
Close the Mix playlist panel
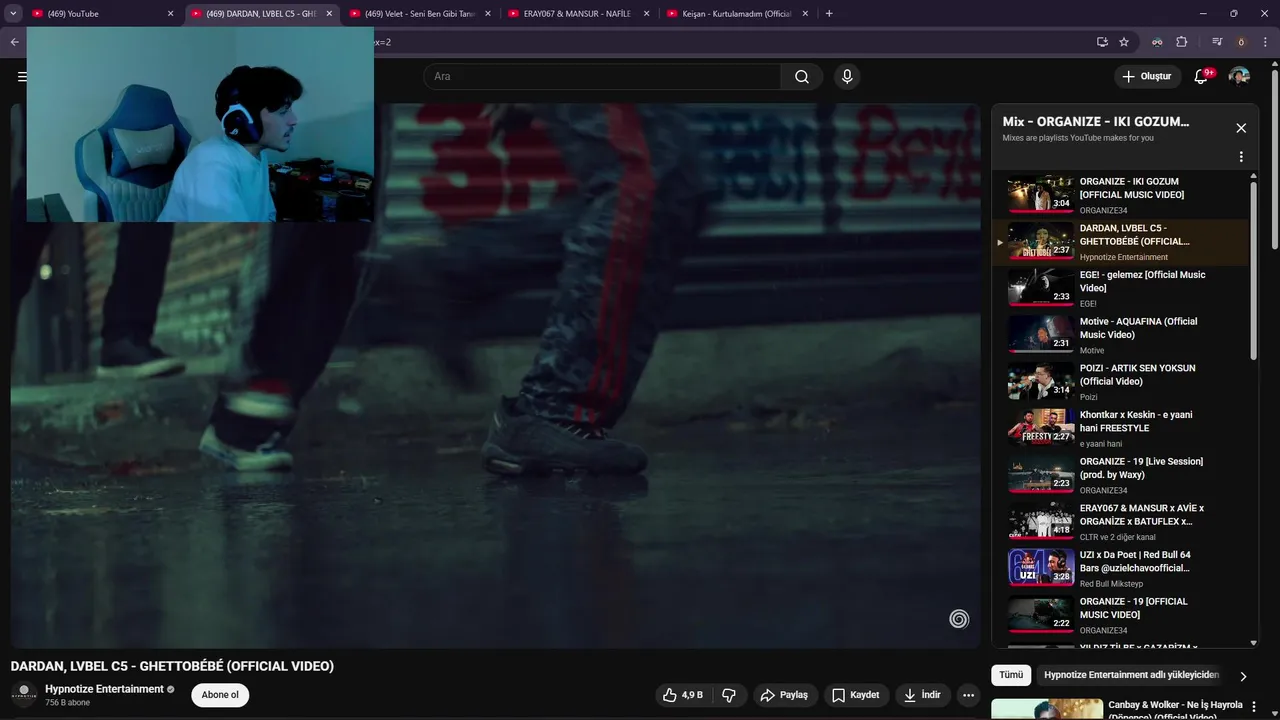point(1241,128)
